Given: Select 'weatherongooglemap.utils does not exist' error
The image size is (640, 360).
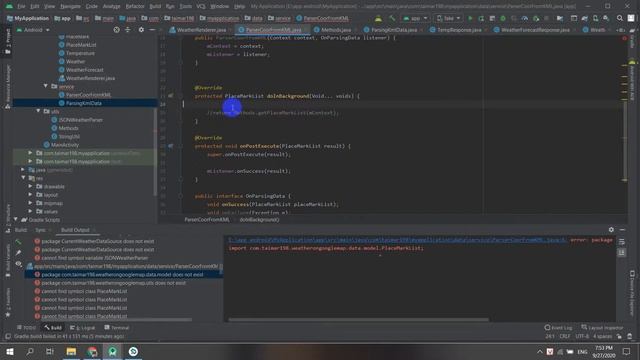Looking at the screenshot, I should 113,283.
